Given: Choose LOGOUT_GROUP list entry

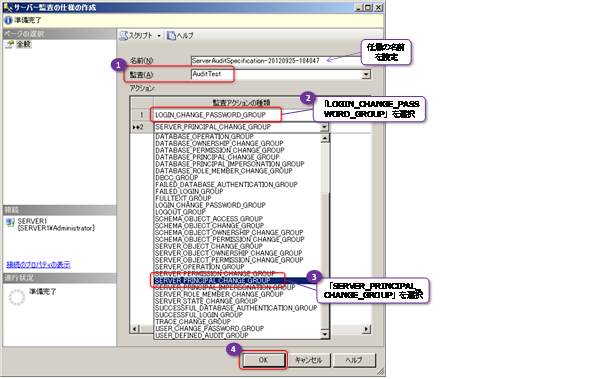Looking at the screenshot, I should click(x=181, y=212).
